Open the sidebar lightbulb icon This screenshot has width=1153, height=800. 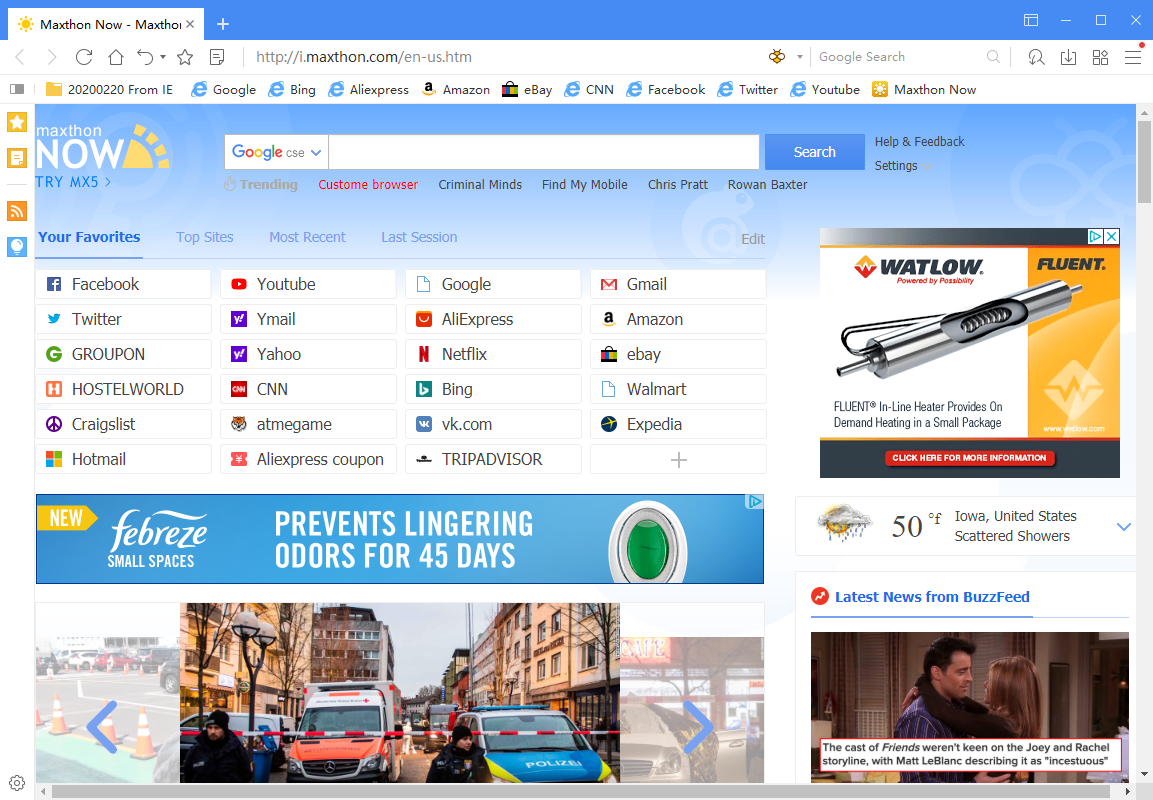(x=17, y=247)
